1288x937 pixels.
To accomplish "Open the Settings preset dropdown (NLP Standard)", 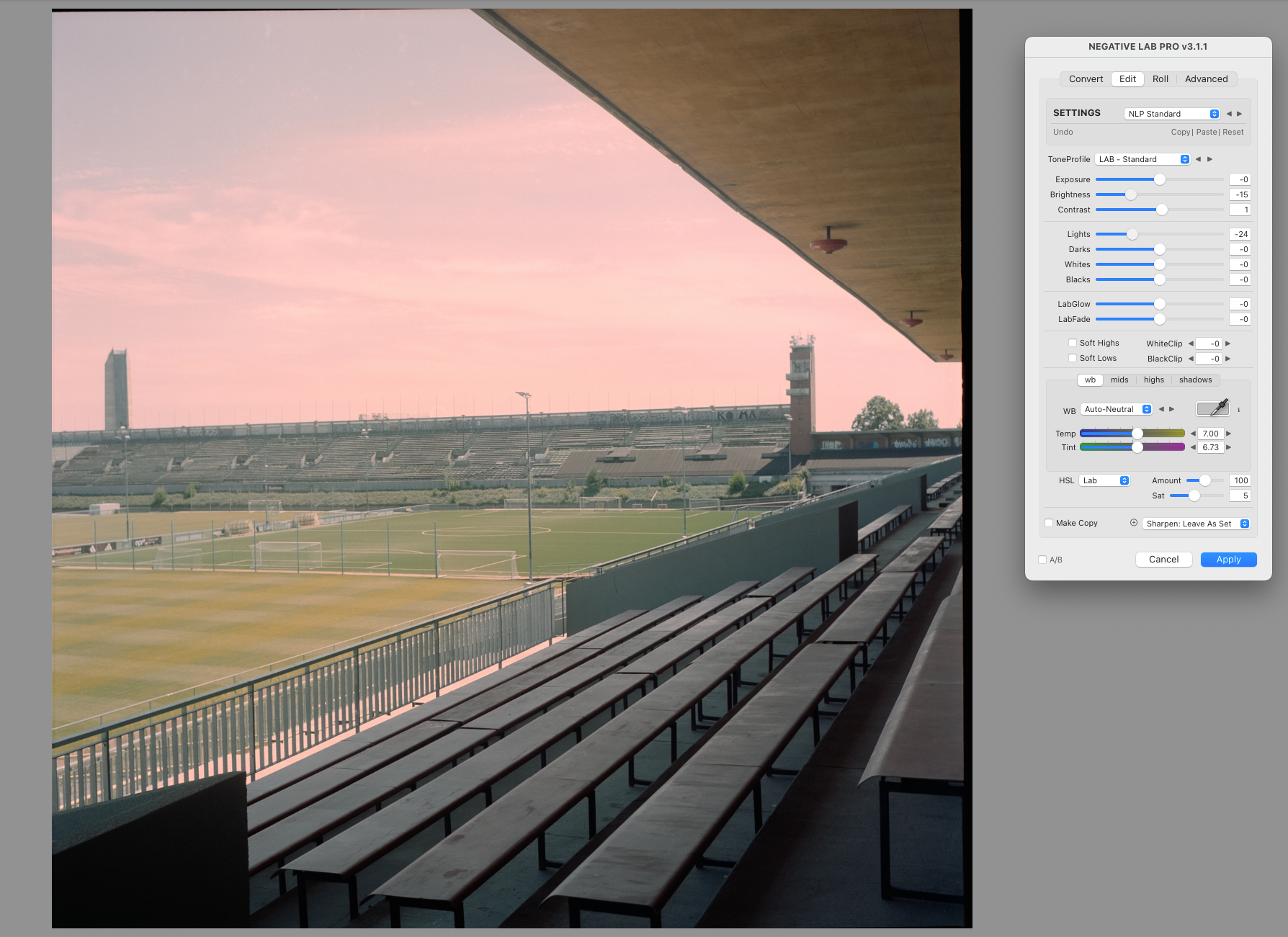I will (1172, 114).
